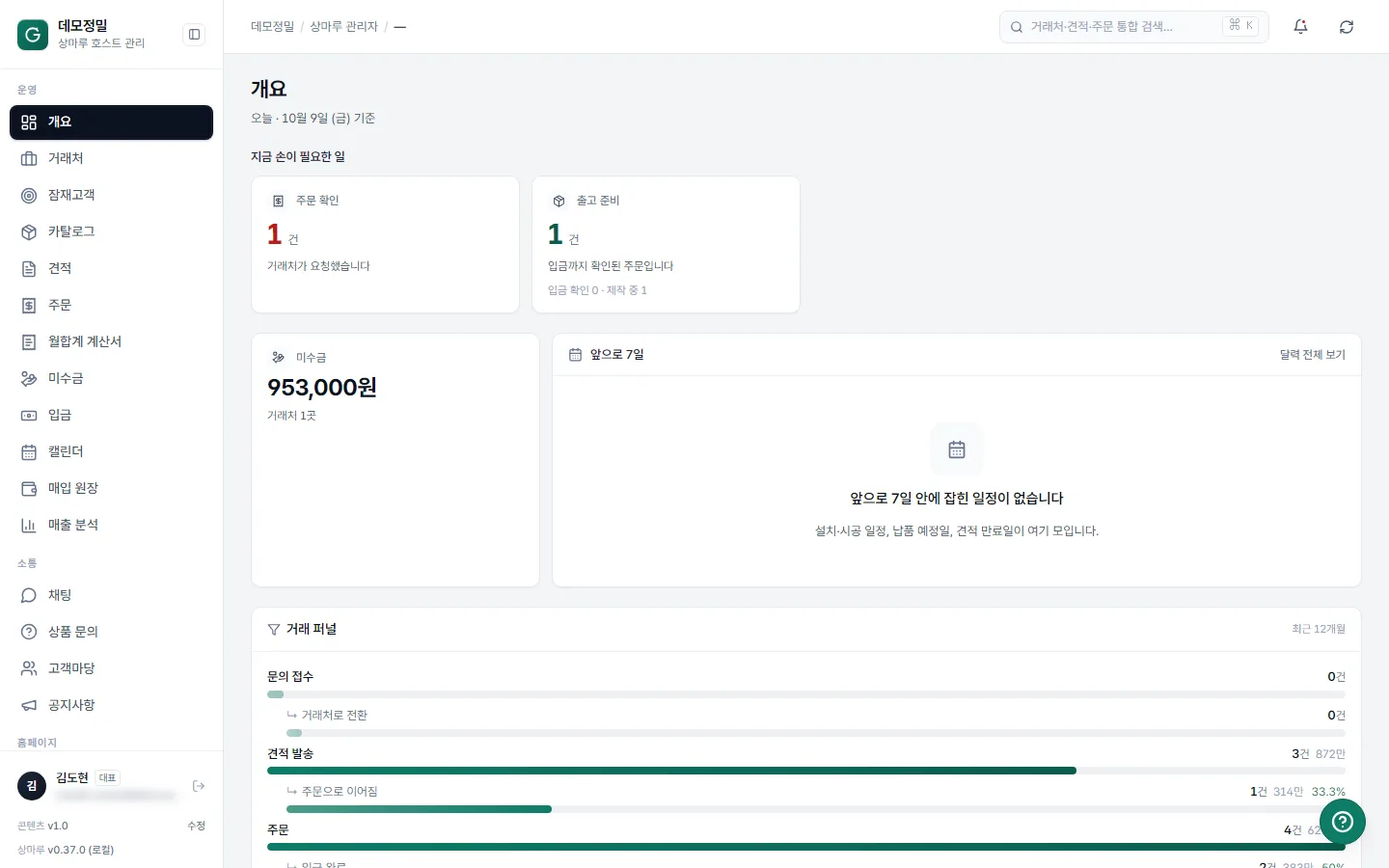Open 입금 sidebar menu
The width and height of the screenshot is (1389, 868).
(x=111, y=415)
